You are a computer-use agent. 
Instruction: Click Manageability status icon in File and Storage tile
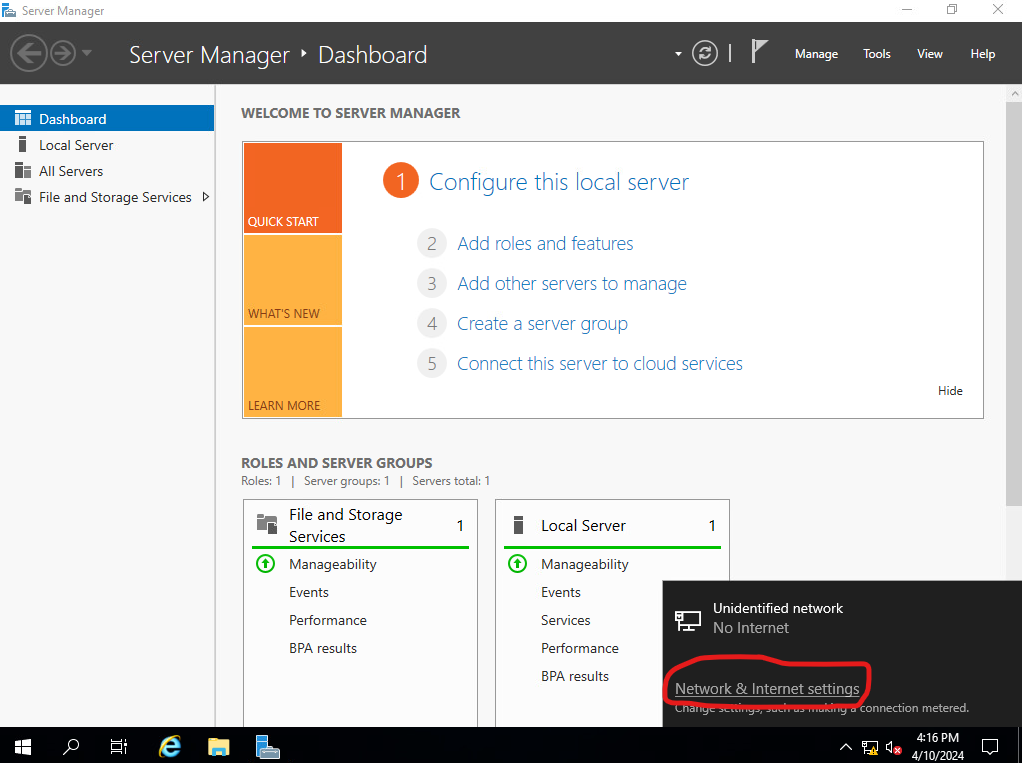coord(265,563)
